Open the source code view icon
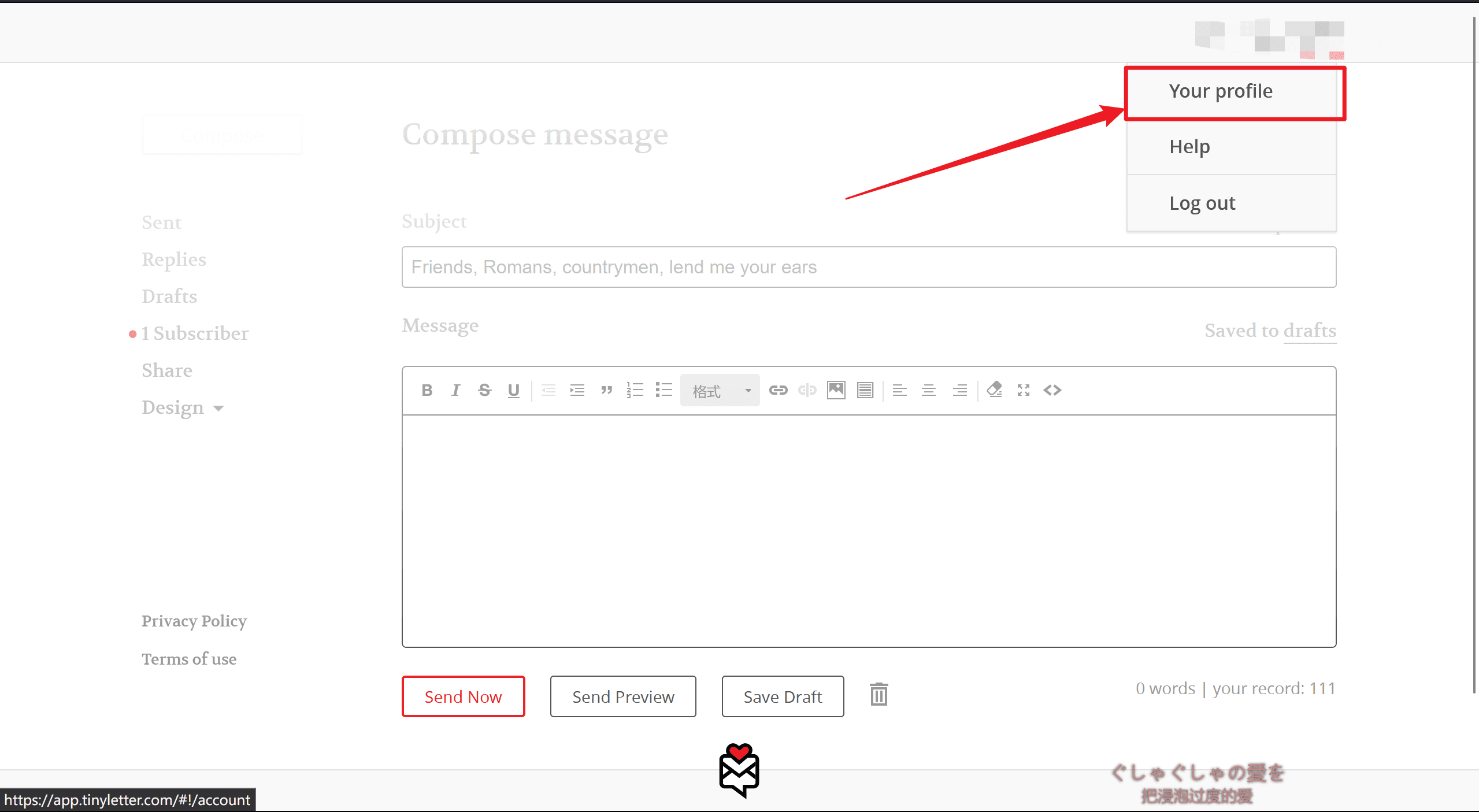The height and width of the screenshot is (812, 1479). pos(1052,391)
